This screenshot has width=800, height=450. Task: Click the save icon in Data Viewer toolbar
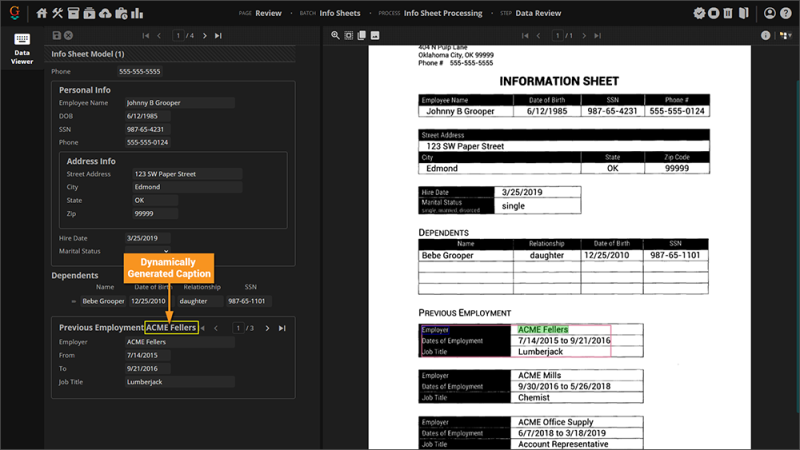[57, 35]
